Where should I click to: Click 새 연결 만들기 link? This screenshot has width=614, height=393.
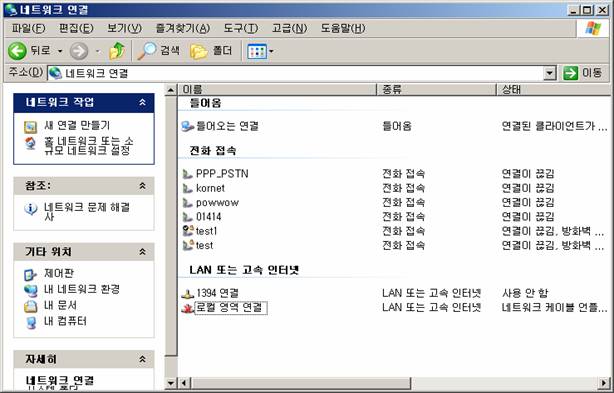(77, 126)
